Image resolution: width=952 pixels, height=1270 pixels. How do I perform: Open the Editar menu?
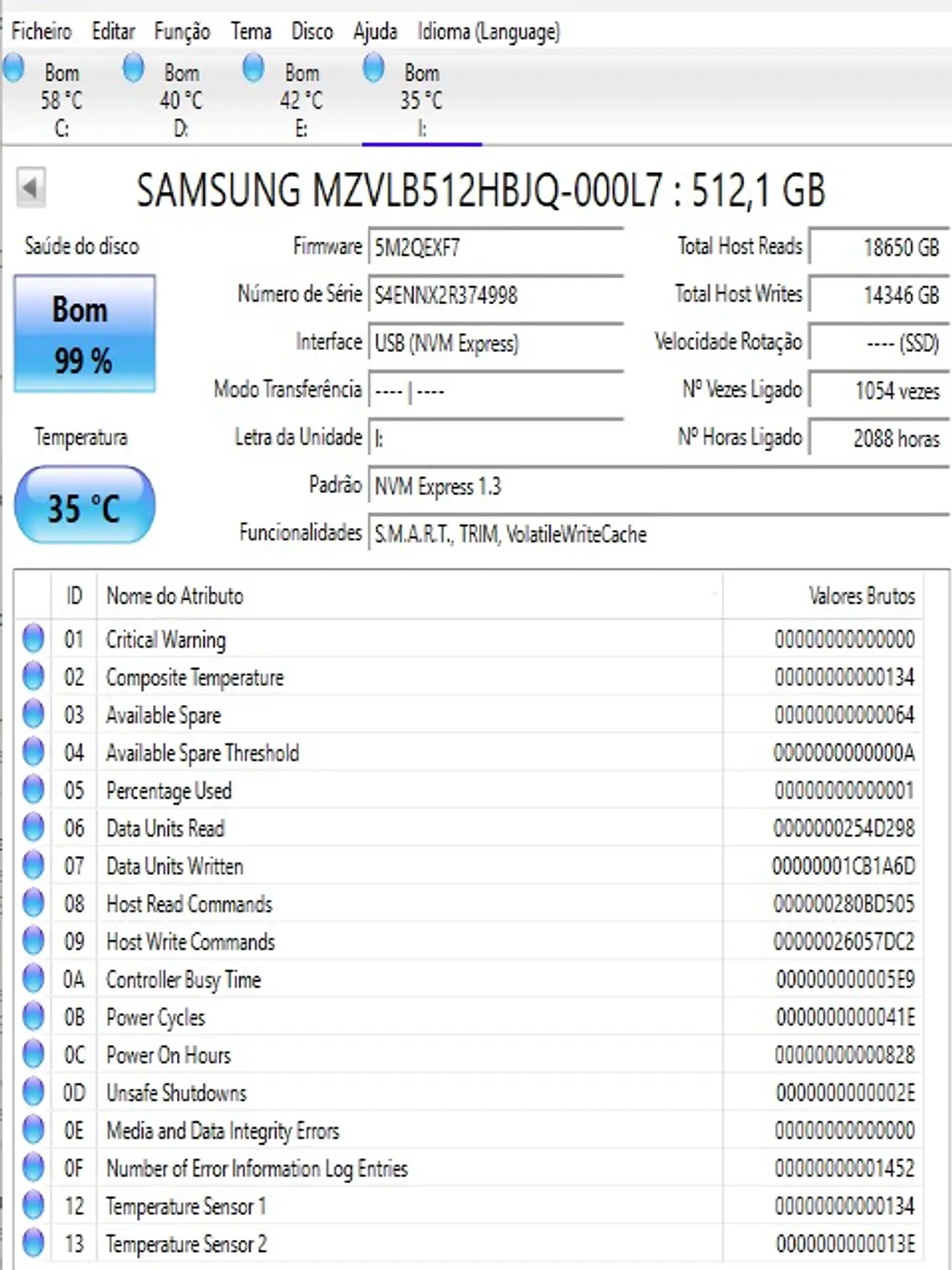(x=114, y=32)
